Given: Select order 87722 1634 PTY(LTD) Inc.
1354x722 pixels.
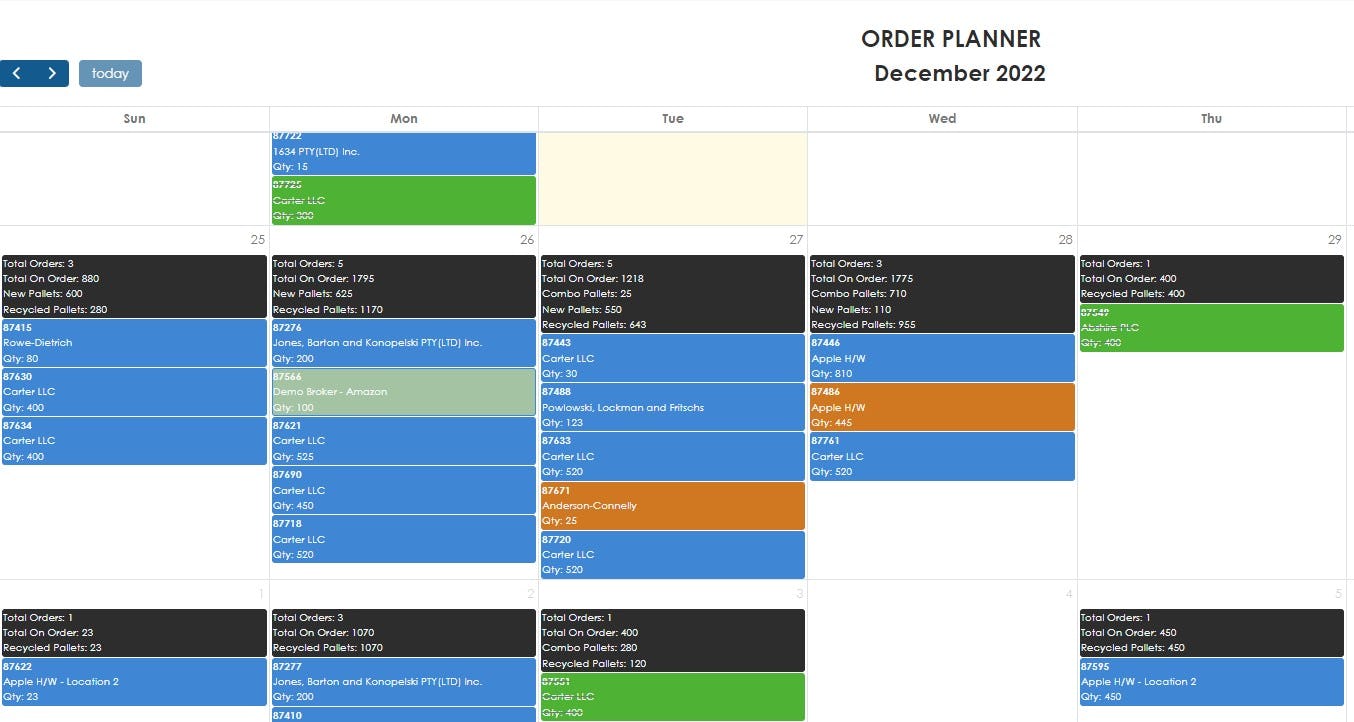Looking at the screenshot, I should pyautogui.click(x=403, y=153).
